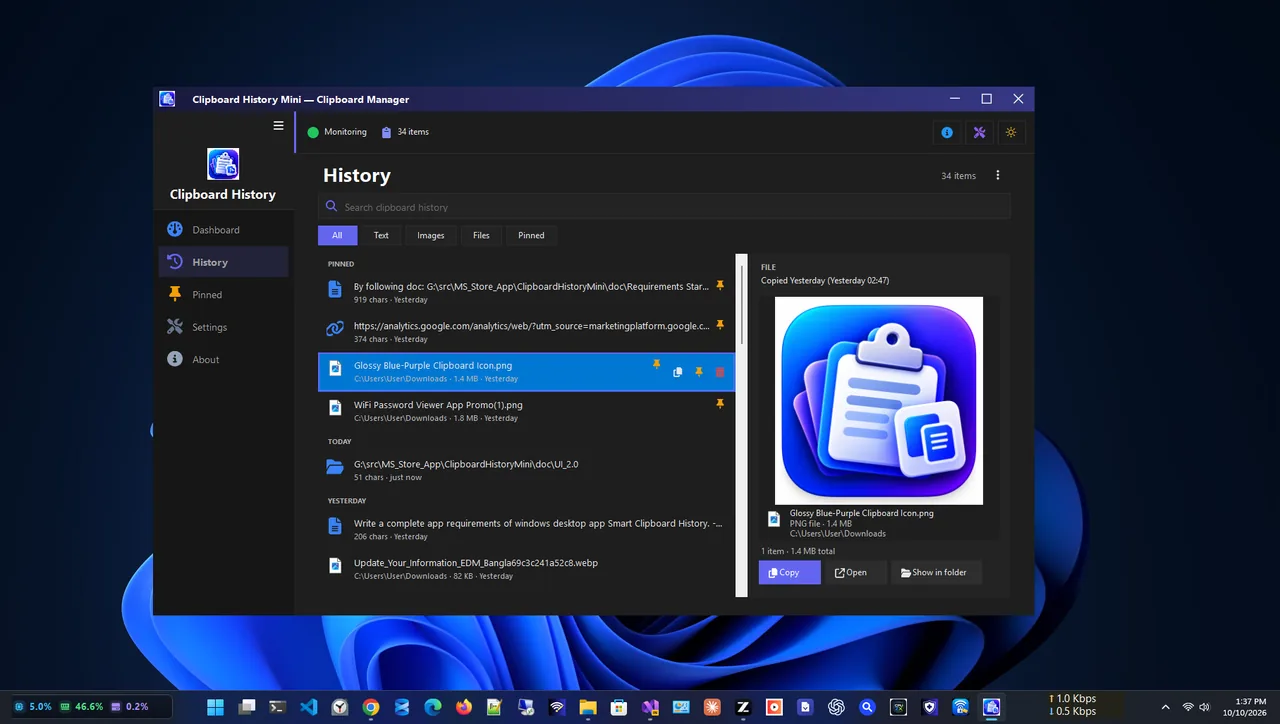Open the info icon in the top toolbar
Viewport: 1280px width, 724px height.
[x=947, y=132]
